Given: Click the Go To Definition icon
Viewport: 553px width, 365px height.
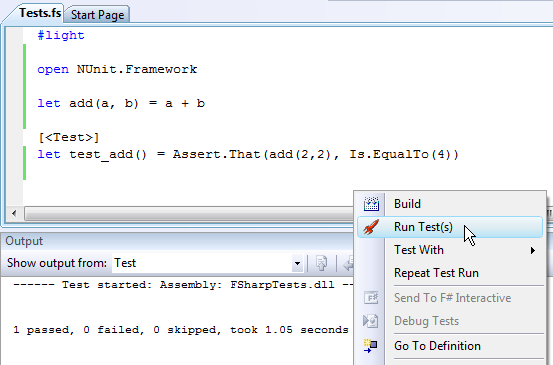Looking at the screenshot, I should (371, 346).
